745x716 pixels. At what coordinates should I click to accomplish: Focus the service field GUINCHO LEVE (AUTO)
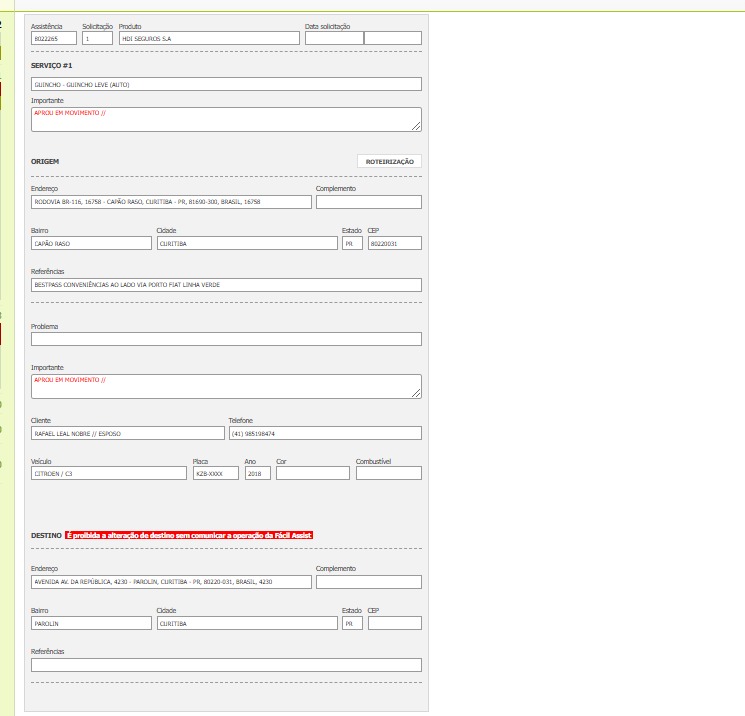226,84
